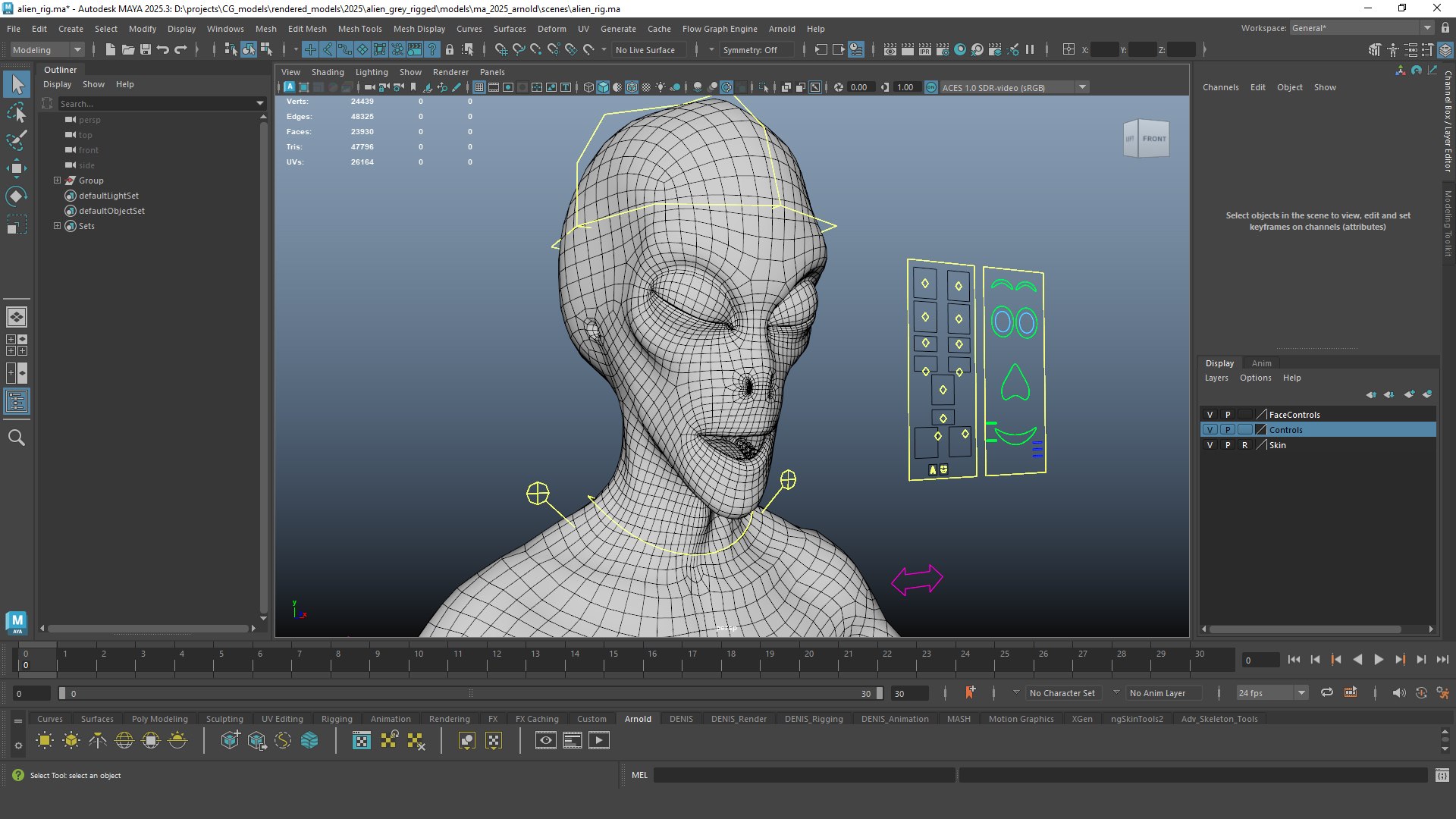This screenshot has height=819, width=1456.
Task: Toggle playback loop icon
Action: (1327, 692)
